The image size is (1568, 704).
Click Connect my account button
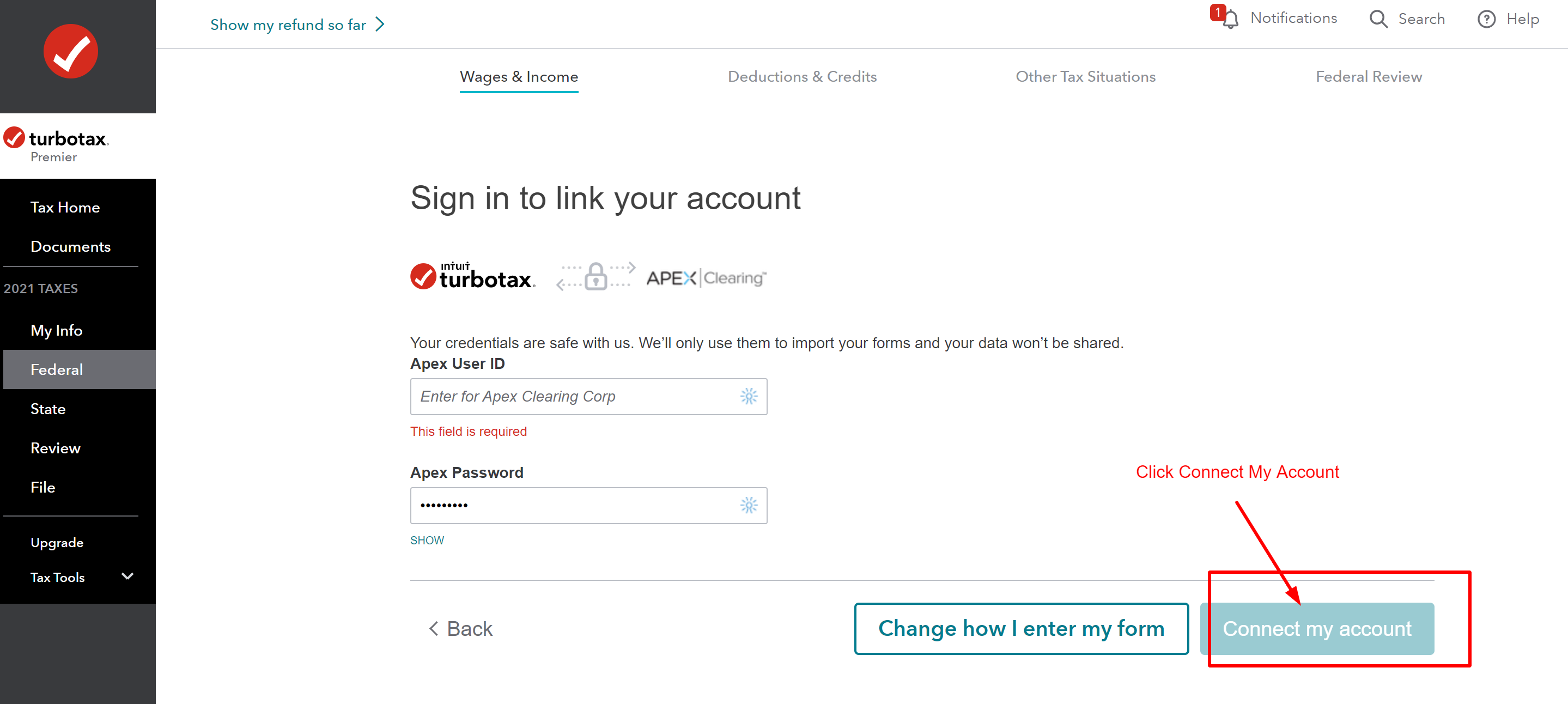click(1317, 628)
